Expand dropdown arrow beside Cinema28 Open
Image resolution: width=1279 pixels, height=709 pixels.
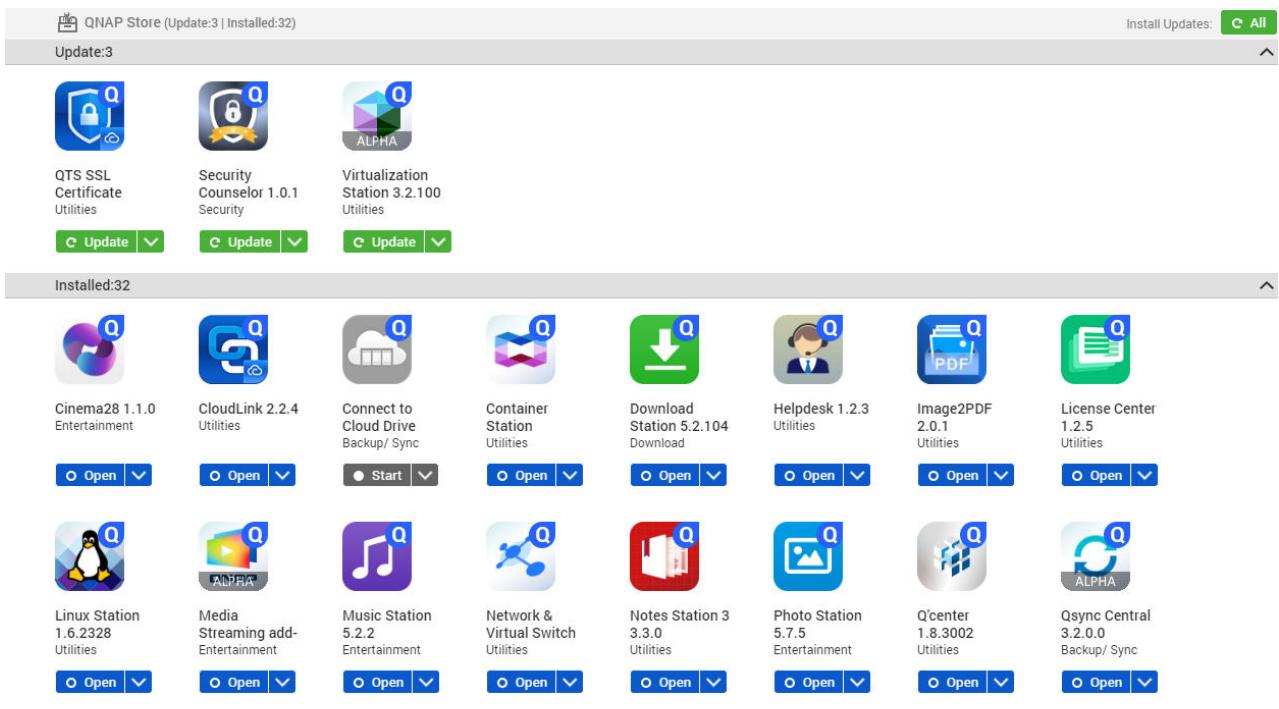point(139,476)
